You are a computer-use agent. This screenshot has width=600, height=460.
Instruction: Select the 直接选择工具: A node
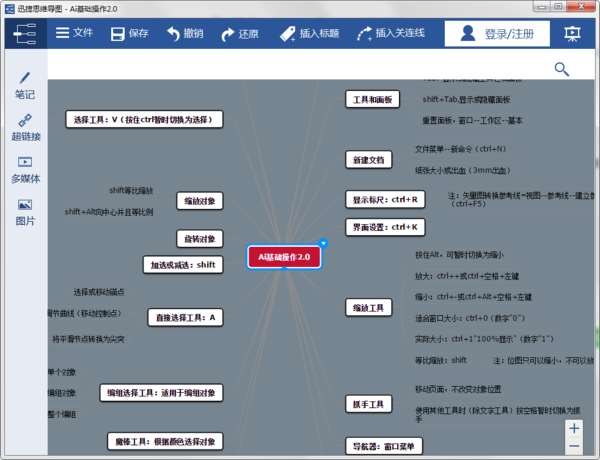click(x=185, y=317)
